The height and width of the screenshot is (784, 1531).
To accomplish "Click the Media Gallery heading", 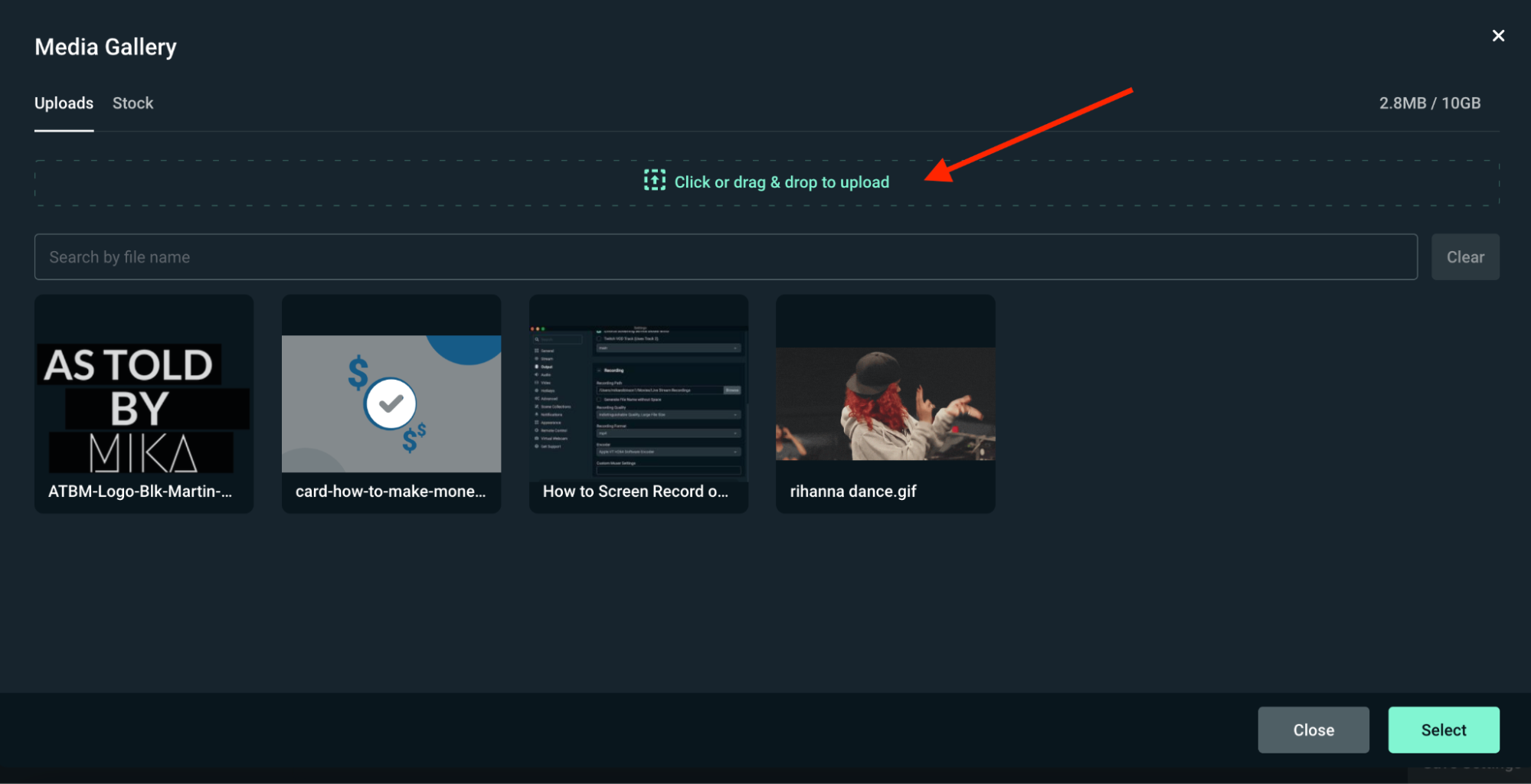I will point(105,47).
